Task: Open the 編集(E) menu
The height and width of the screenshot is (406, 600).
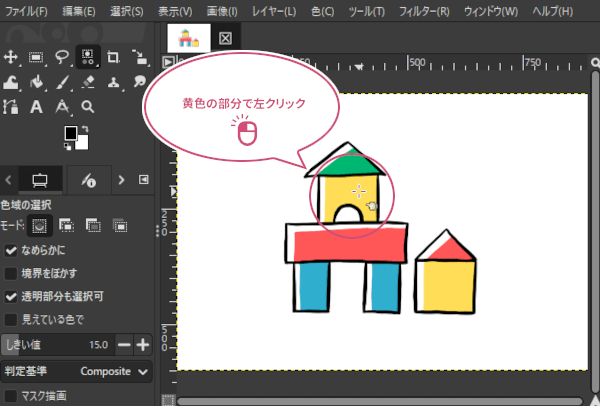Action: [x=79, y=11]
